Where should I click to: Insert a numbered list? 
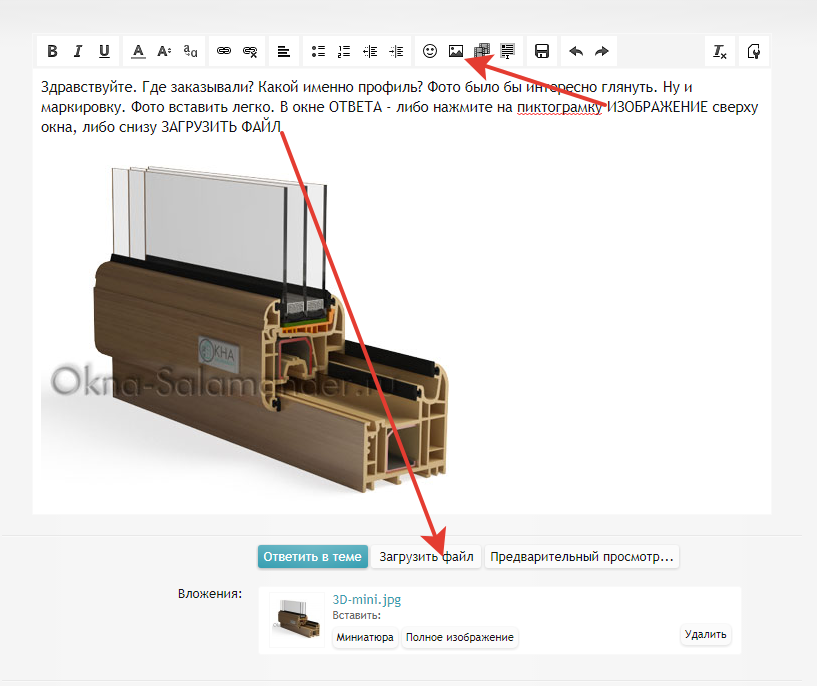[x=344, y=51]
